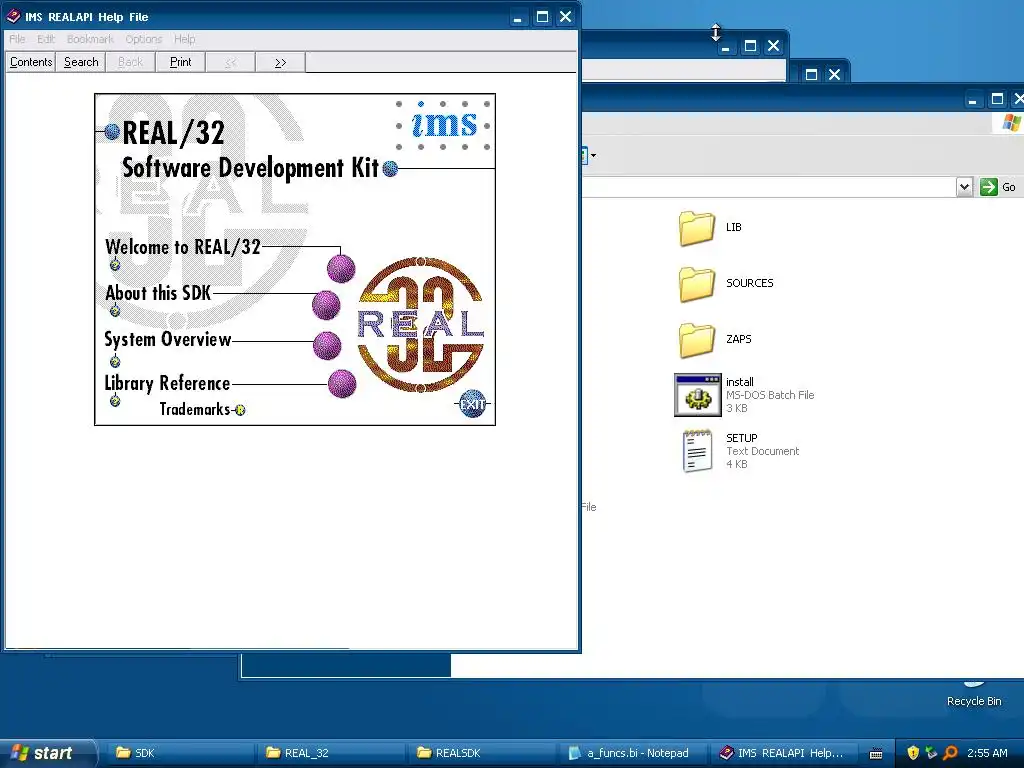Click small globe bullet under Welcome to REAL/32

click(x=115, y=264)
